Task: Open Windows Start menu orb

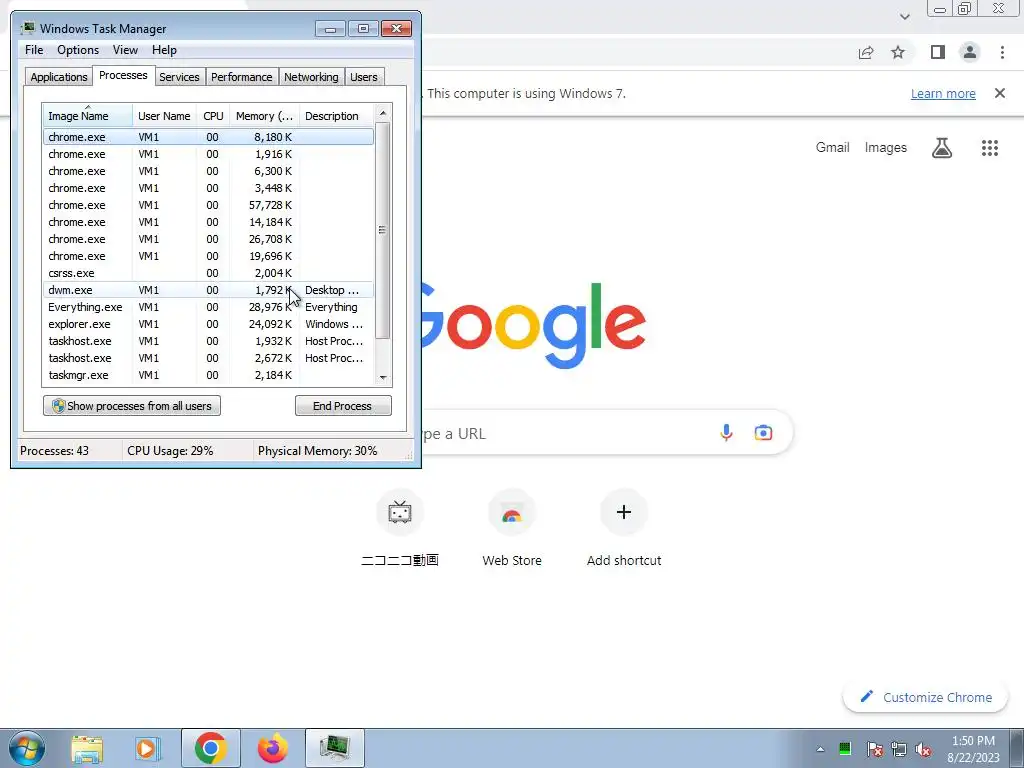Action: 27,748
